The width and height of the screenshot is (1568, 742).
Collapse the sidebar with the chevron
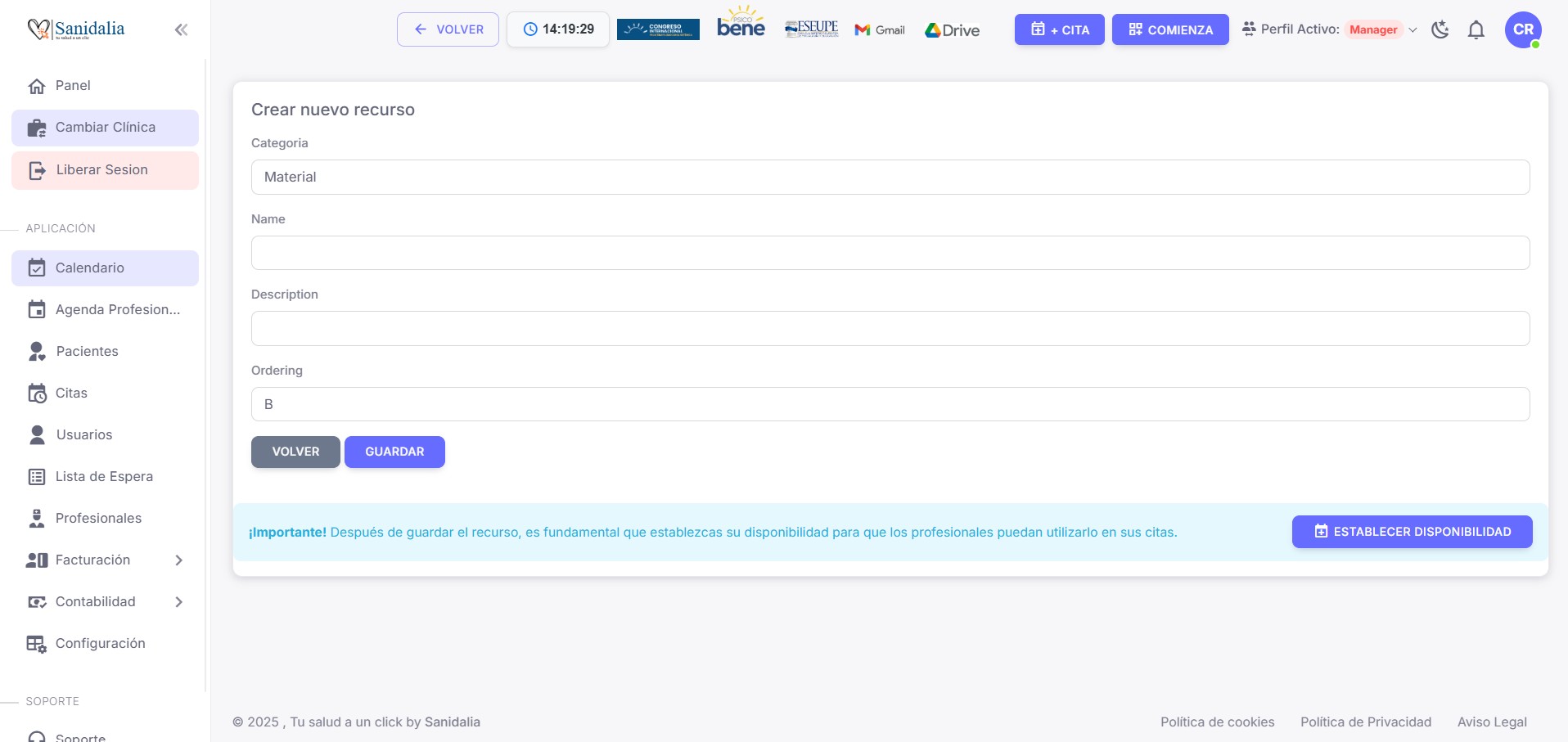point(181,29)
